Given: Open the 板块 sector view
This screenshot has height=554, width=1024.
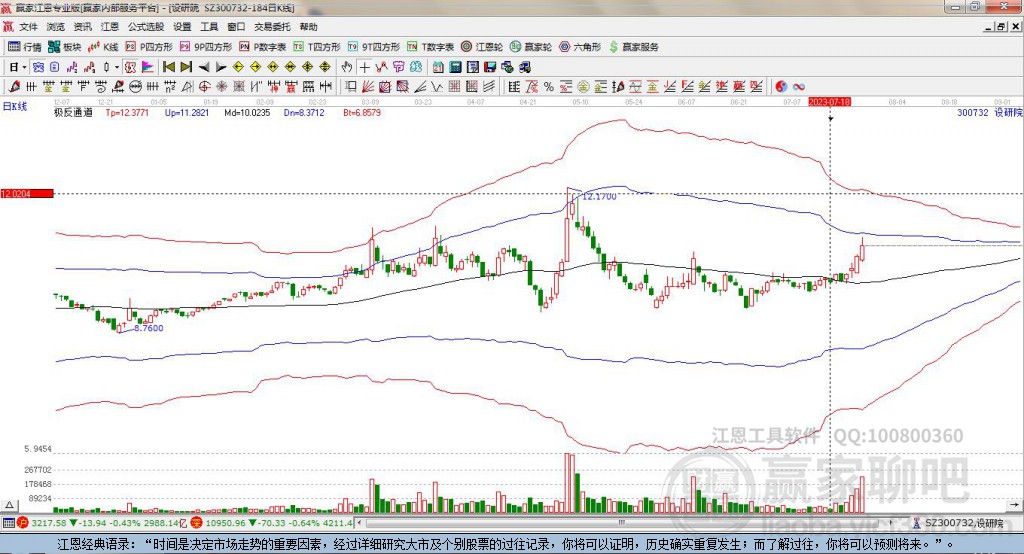Looking at the screenshot, I should [x=64, y=47].
